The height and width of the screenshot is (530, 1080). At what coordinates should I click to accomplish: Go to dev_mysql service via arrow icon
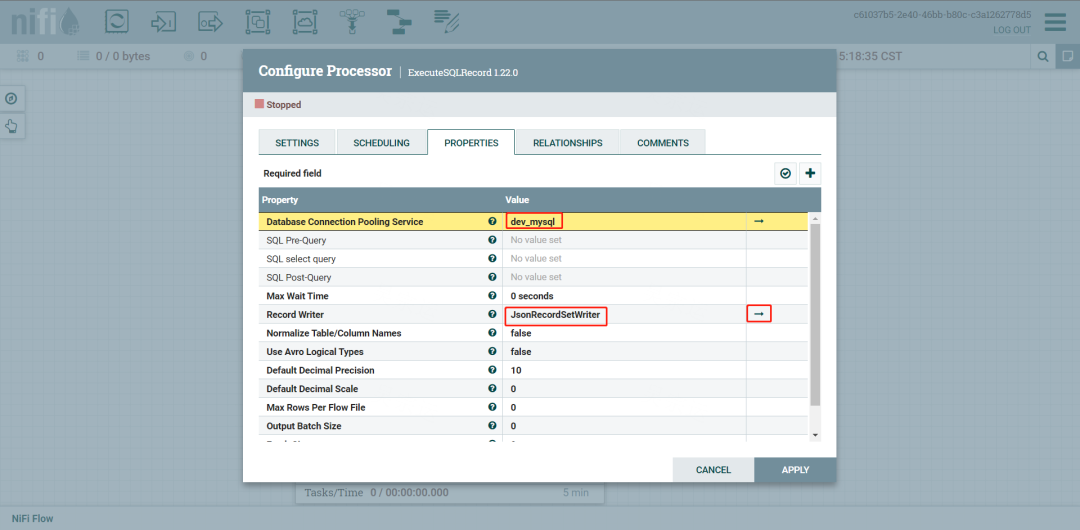coord(758,221)
